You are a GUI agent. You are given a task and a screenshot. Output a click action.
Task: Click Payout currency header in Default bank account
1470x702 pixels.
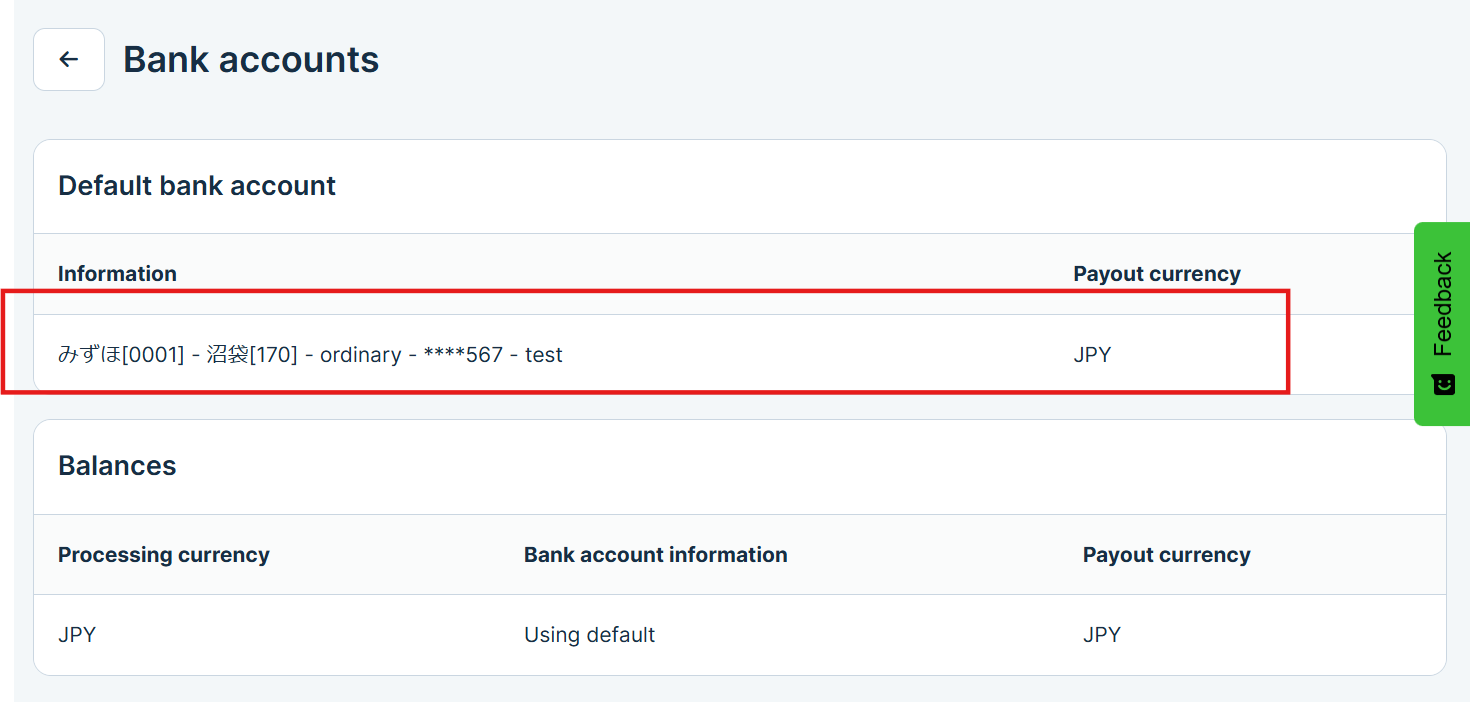pos(1157,274)
